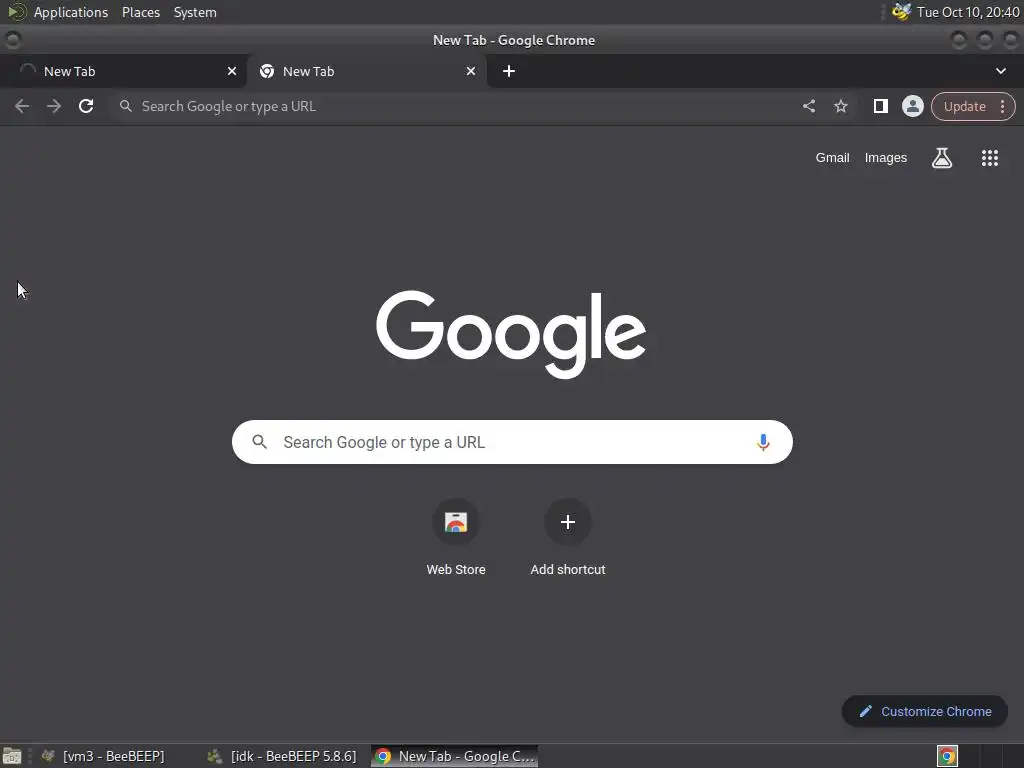Viewport: 1024px width, 768px height.
Task: Start voice search with the microphone
Action: (x=762, y=443)
